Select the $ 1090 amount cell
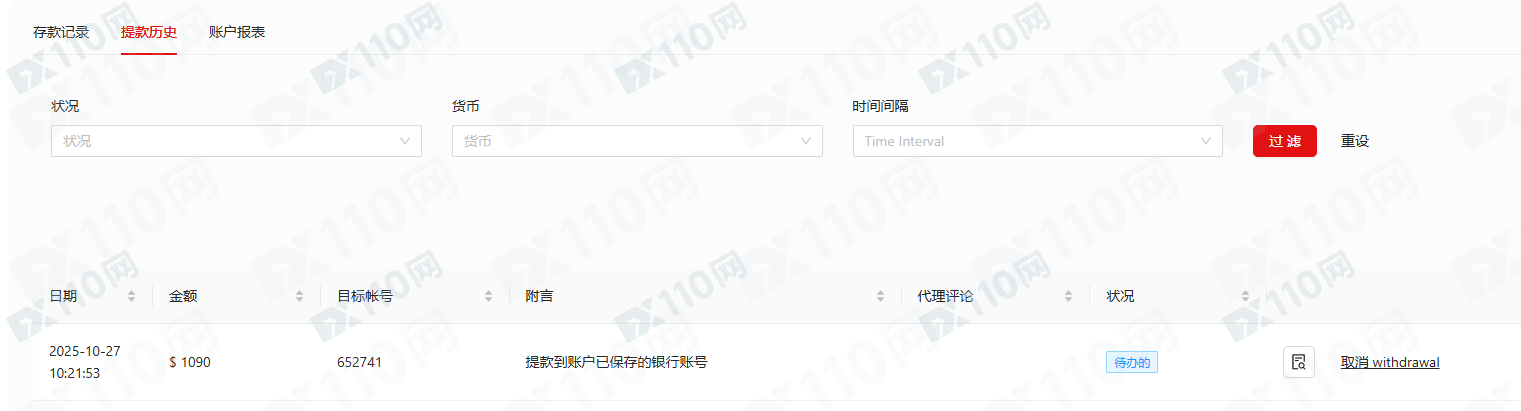This screenshot has height=411, width=1521. coord(190,362)
